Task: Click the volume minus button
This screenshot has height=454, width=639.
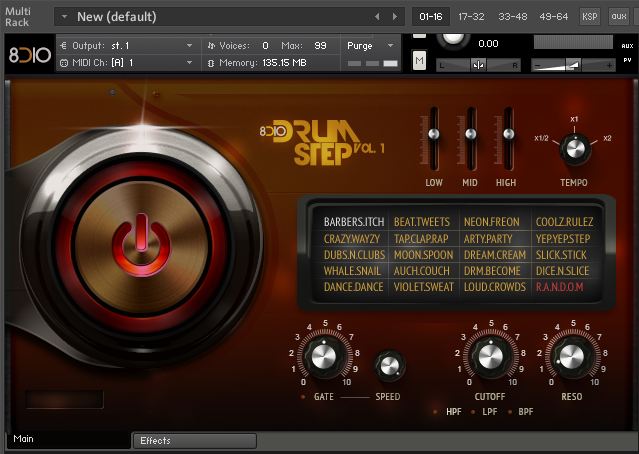Action: pyautogui.click(x=538, y=66)
